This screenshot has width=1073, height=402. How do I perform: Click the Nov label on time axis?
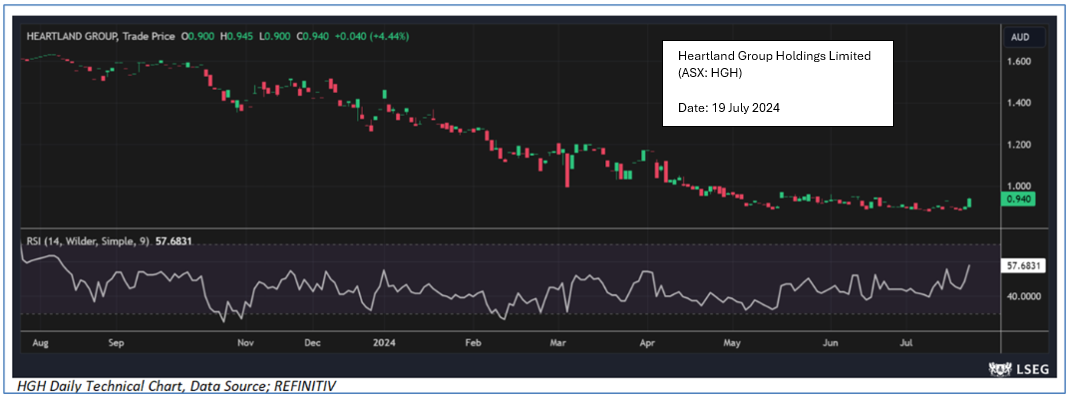coord(245,341)
